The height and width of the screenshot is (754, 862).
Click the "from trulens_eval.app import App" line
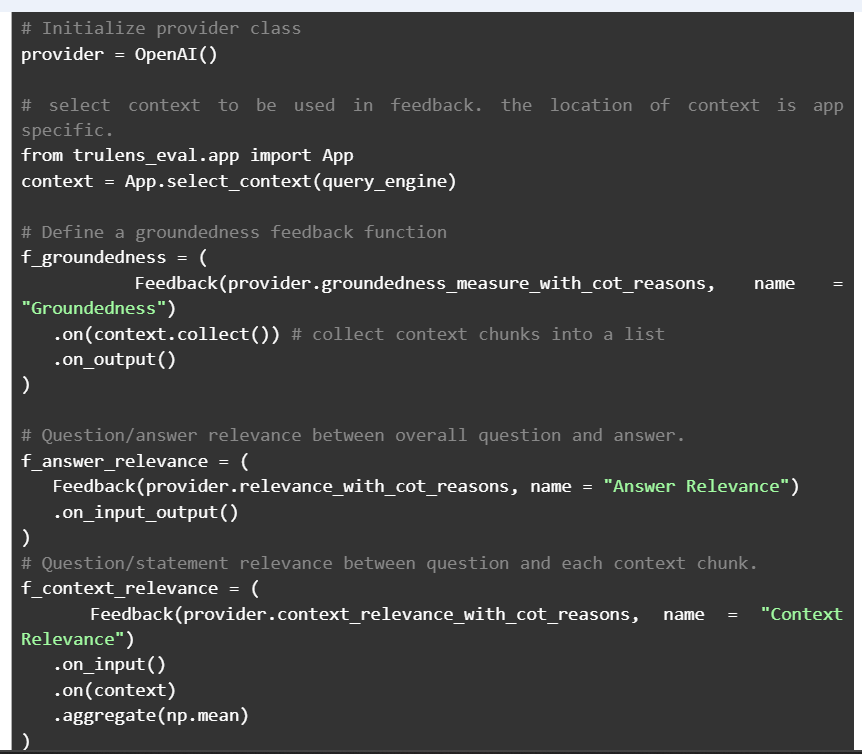point(187,156)
